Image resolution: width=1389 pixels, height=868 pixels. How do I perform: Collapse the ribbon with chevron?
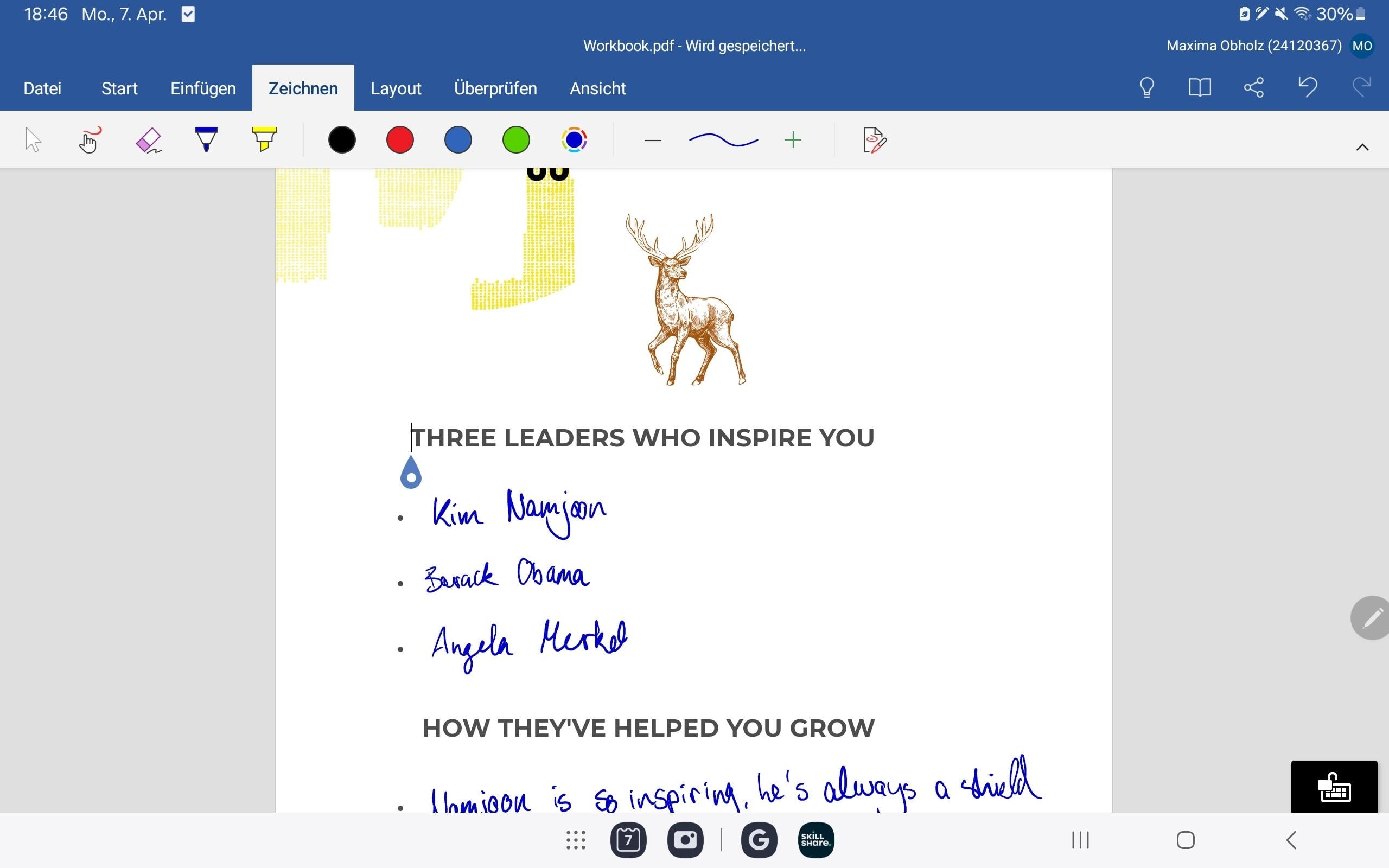(1362, 148)
